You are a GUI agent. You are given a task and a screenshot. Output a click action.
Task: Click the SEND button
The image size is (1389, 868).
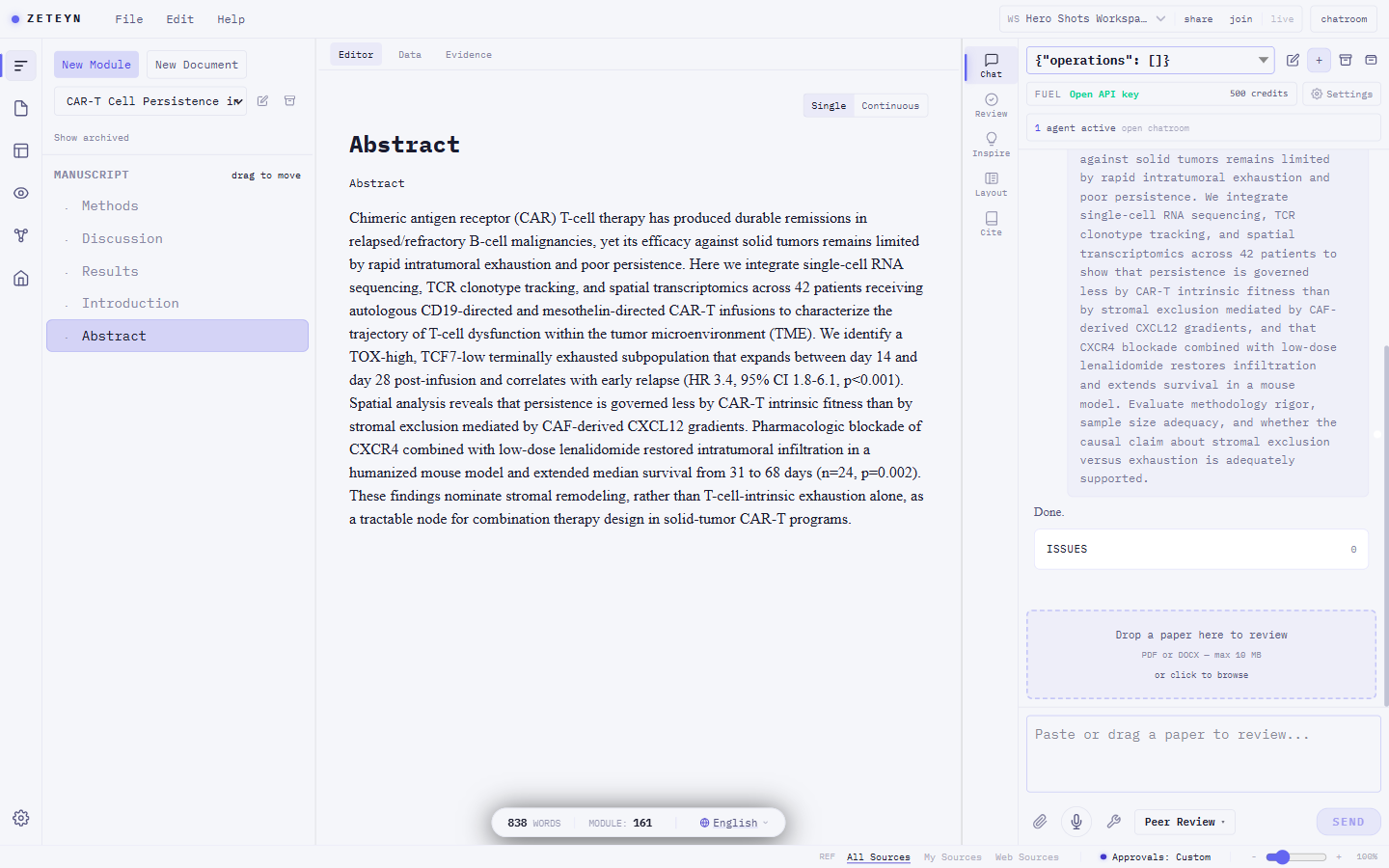[x=1348, y=822]
